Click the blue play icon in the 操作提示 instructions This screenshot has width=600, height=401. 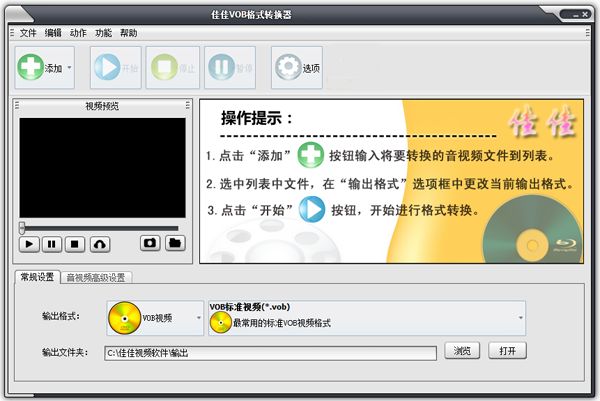[312, 209]
